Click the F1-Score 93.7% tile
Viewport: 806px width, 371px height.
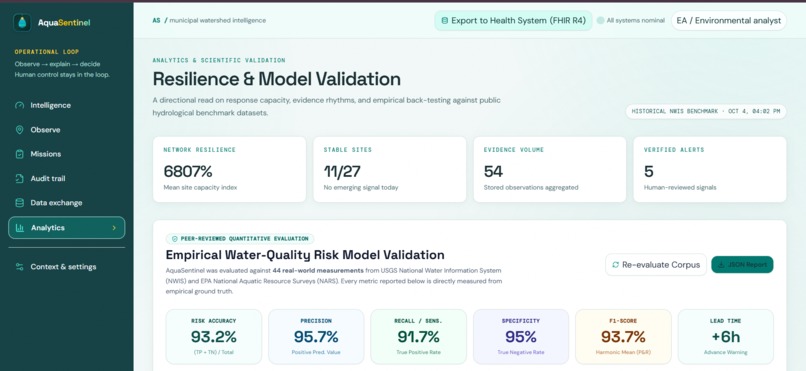point(623,337)
